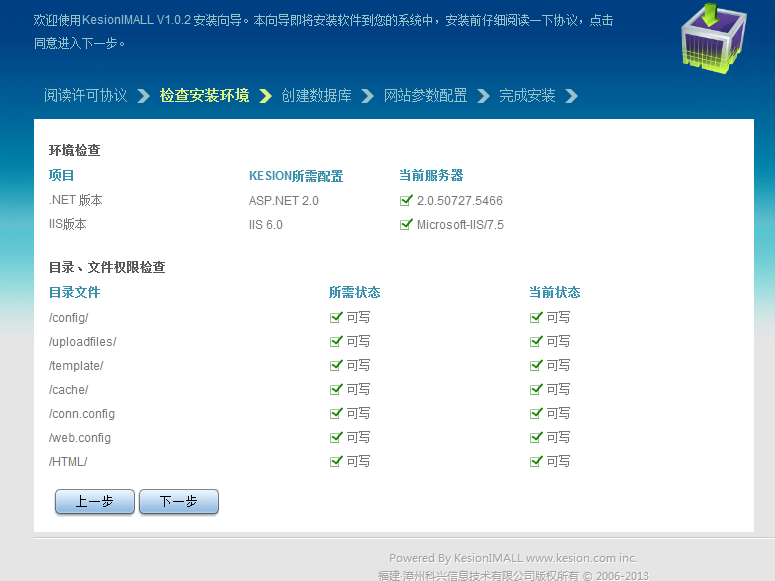The width and height of the screenshot is (775, 581).
Task: Click current-status check icon for /web.config
Action: coord(536,438)
